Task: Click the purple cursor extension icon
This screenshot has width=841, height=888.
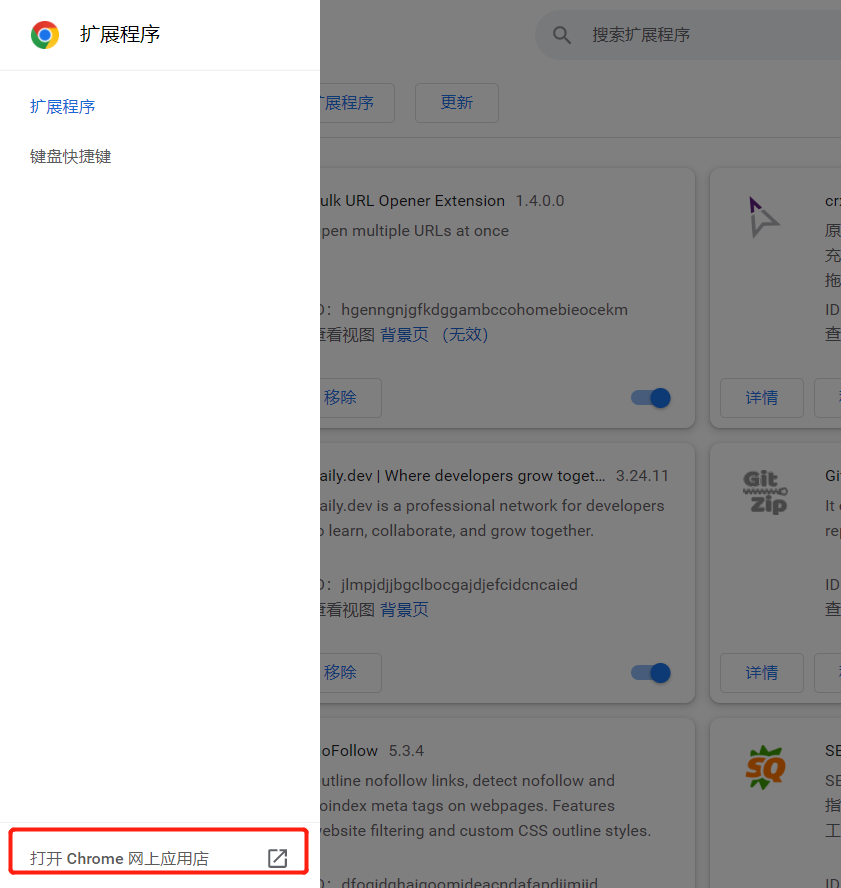Action: click(763, 217)
